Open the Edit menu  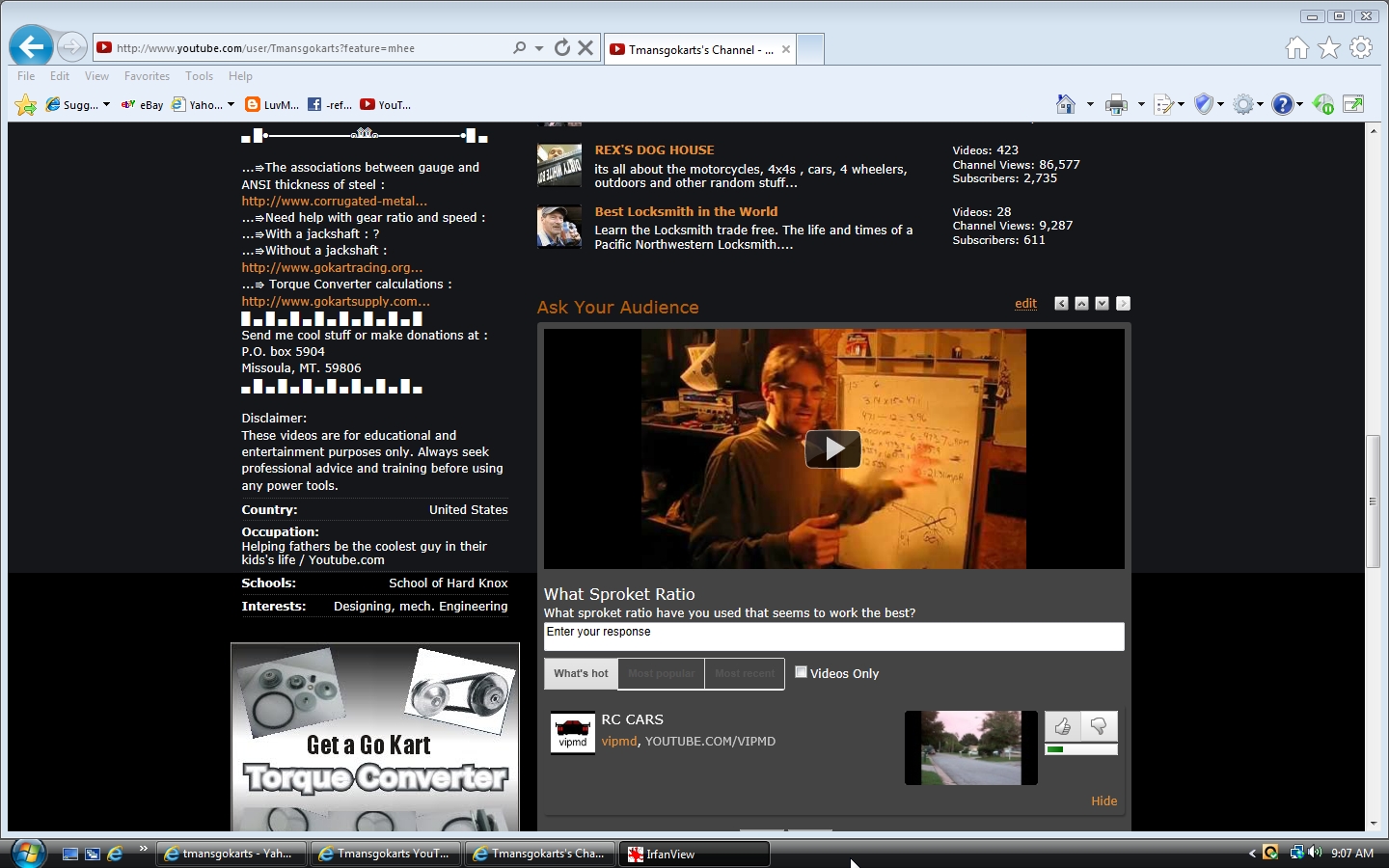pos(60,76)
